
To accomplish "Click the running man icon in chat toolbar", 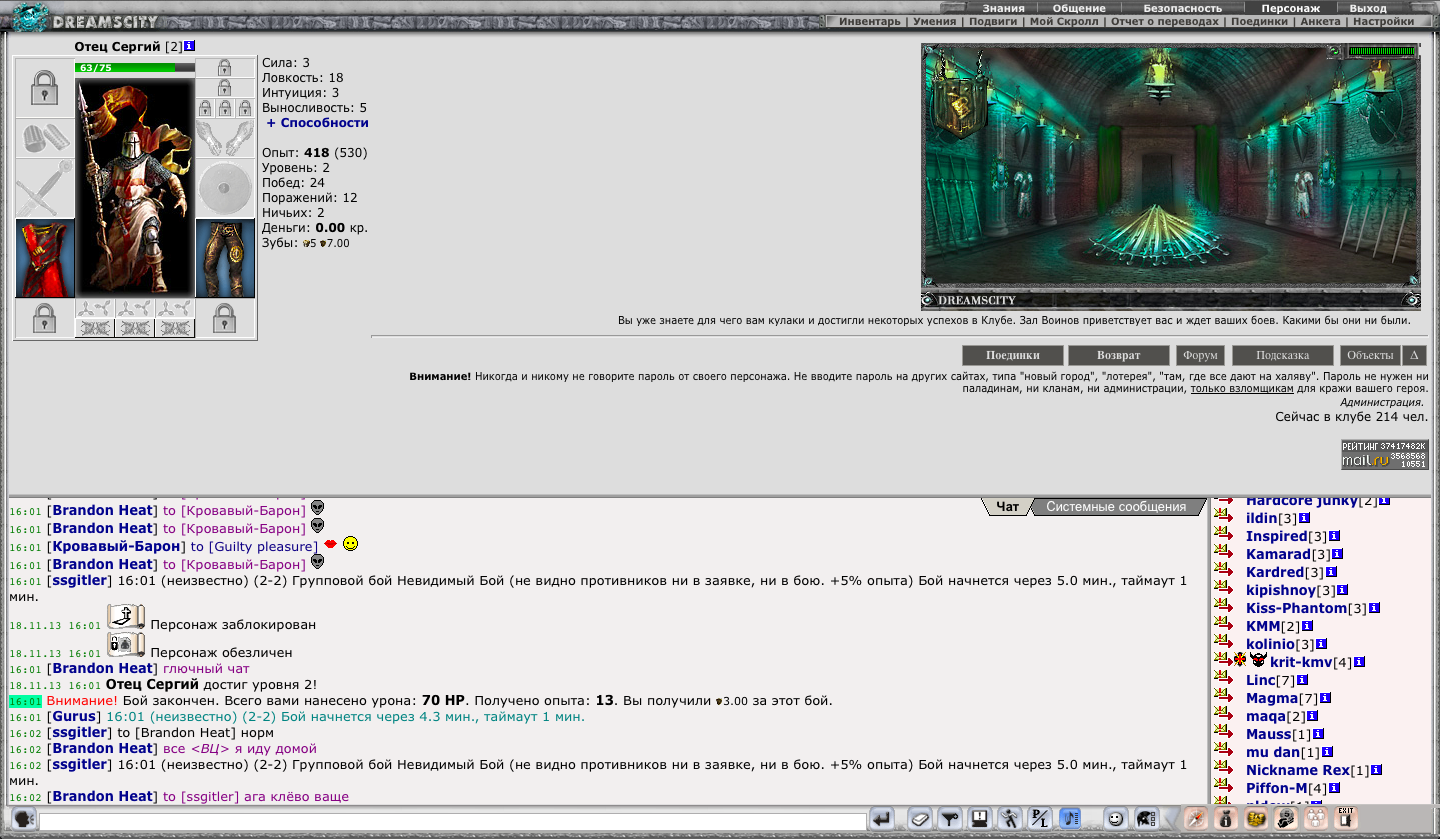I will [1011, 819].
